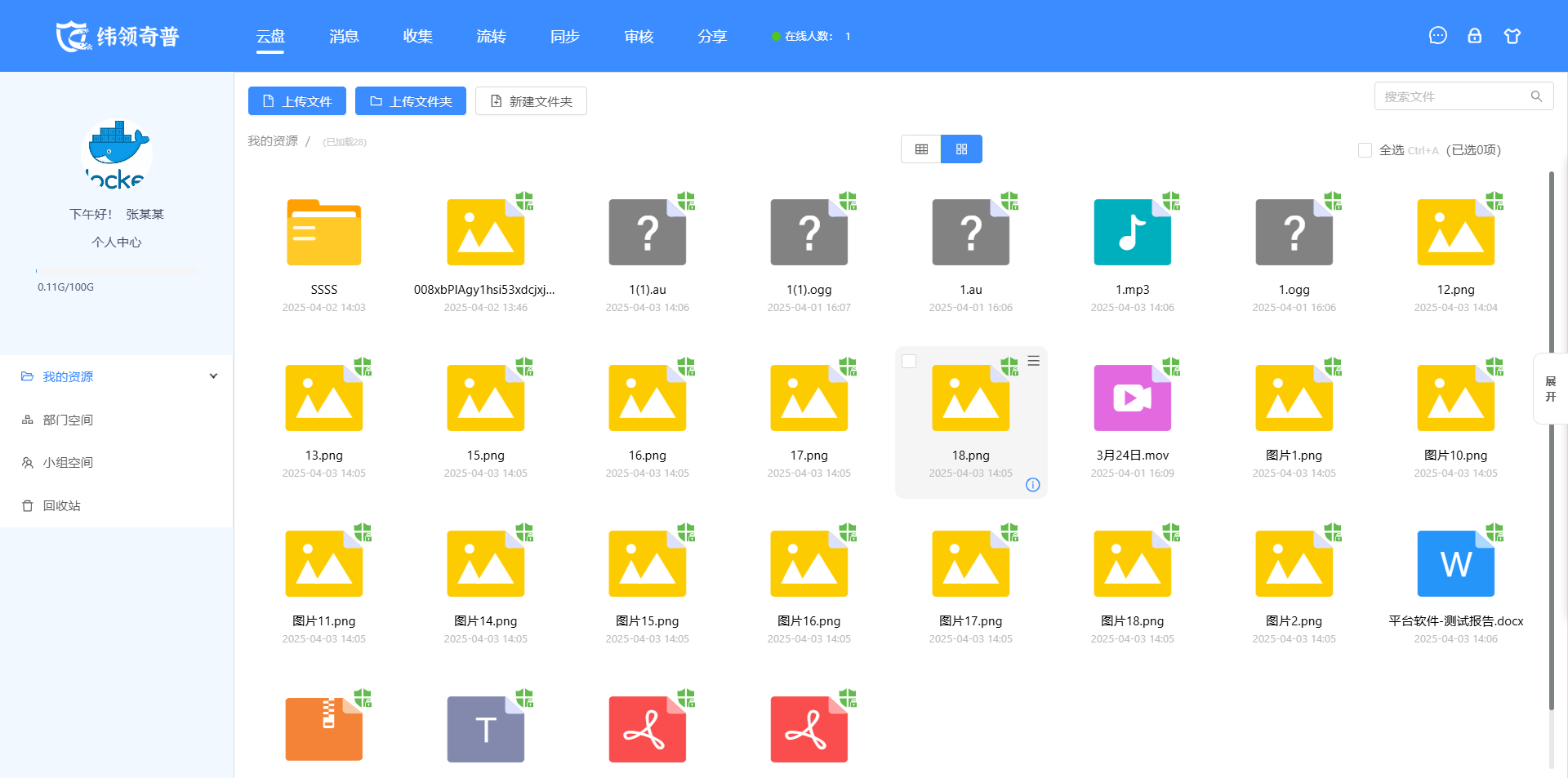Click the 15.png file name
The width and height of the screenshot is (1568, 778).
(x=486, y=456)
